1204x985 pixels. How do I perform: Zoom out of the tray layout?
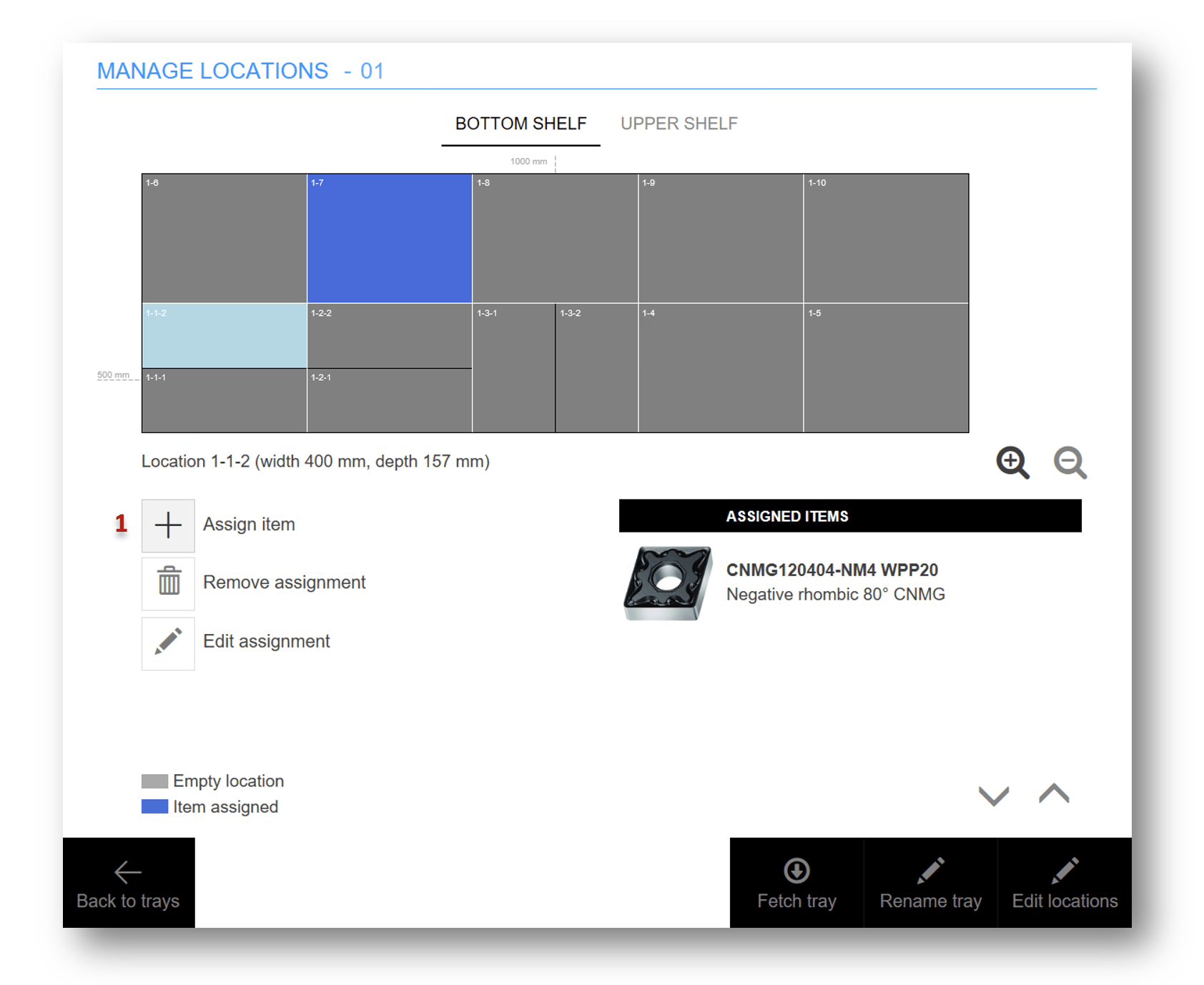1070,462
